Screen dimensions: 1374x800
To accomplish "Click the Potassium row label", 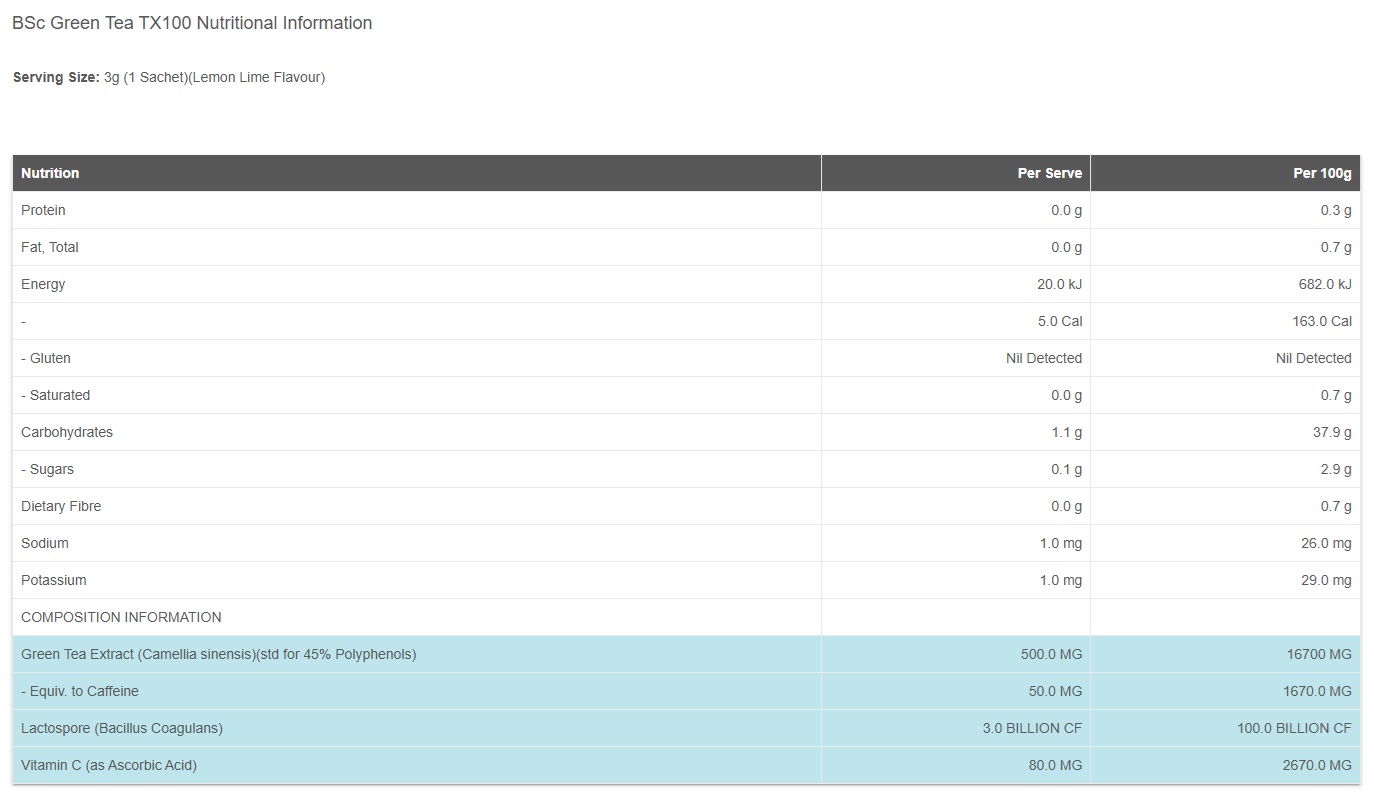I will 54,580.
